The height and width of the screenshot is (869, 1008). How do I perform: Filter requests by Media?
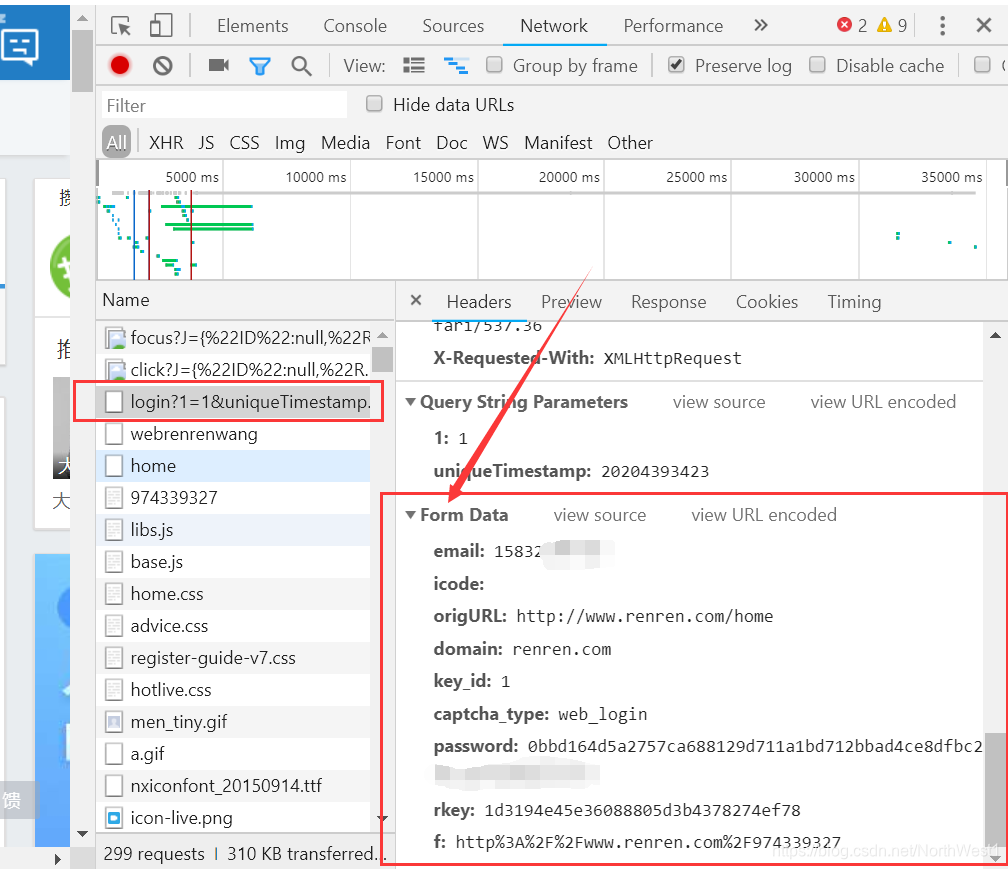(x=345, y=142)
